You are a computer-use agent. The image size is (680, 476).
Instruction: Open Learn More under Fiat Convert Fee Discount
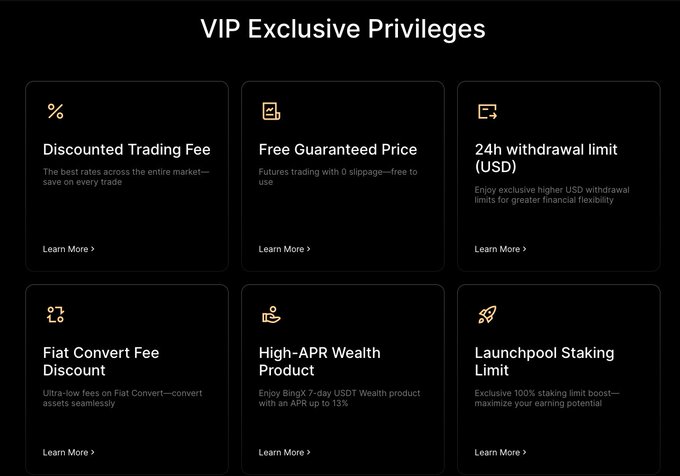(x=68, y=452)
